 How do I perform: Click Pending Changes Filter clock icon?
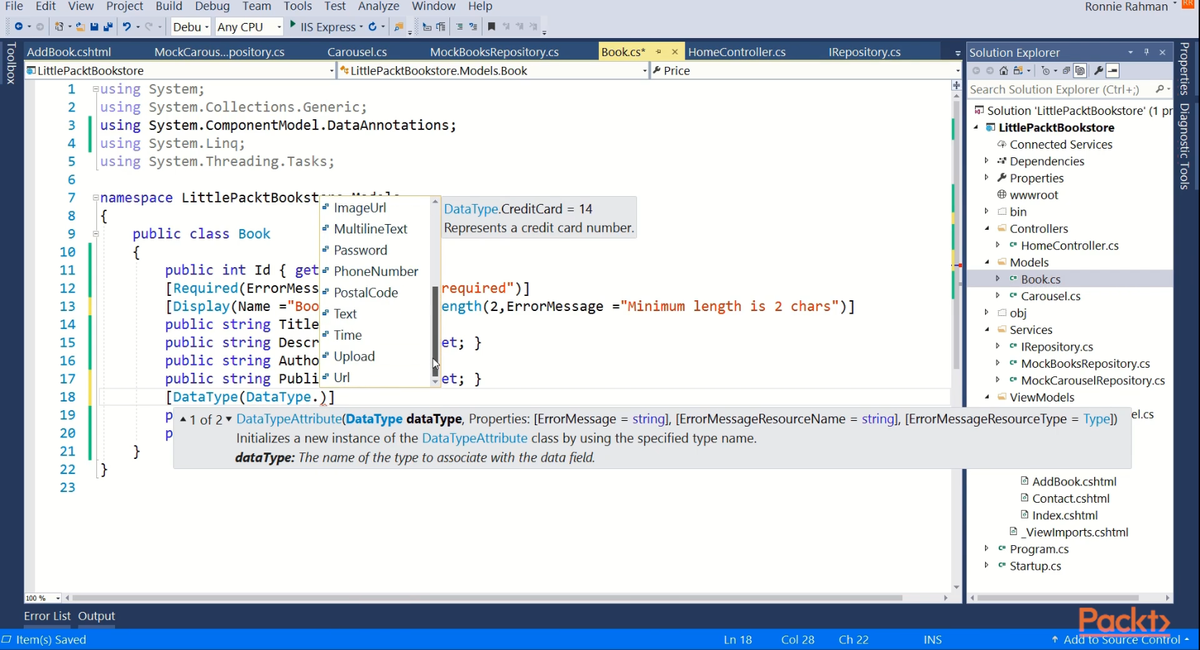[x=1046, y=70]
